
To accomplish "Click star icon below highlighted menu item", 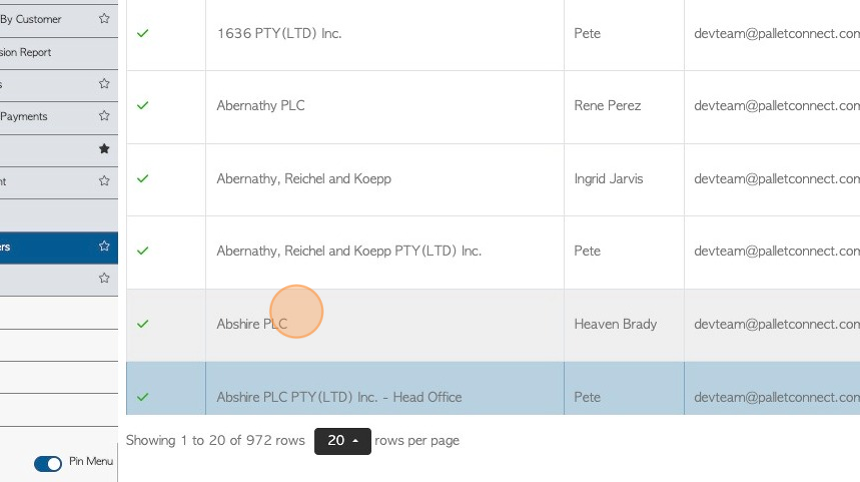I will click(104, 278).
